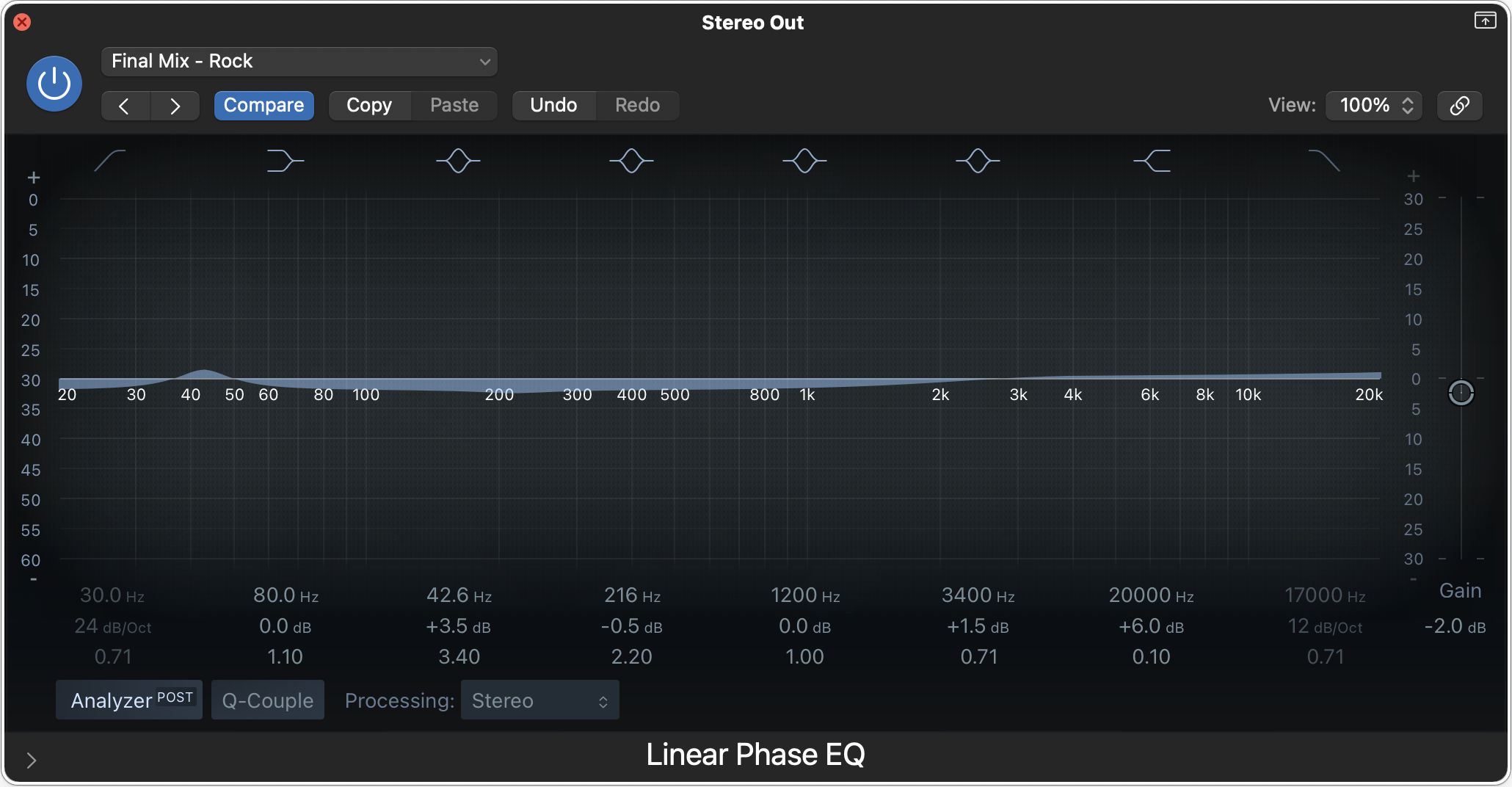Click the right gain scale plus icon

[1413, 176]
